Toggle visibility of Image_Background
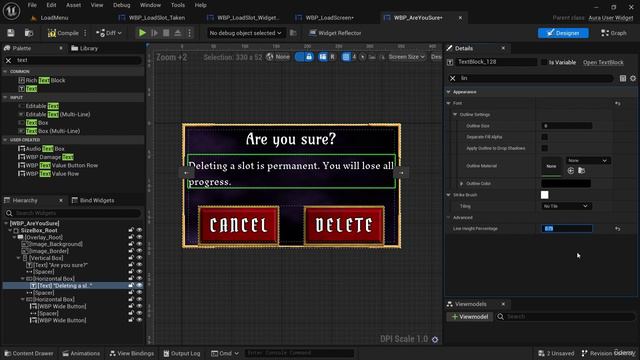The width and height of the screenshot is (640, 360). click(x=140, y=244)
